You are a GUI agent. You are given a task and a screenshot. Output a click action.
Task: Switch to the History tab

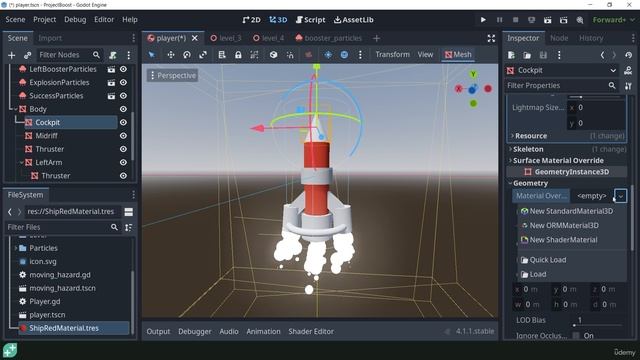[591, 38]
